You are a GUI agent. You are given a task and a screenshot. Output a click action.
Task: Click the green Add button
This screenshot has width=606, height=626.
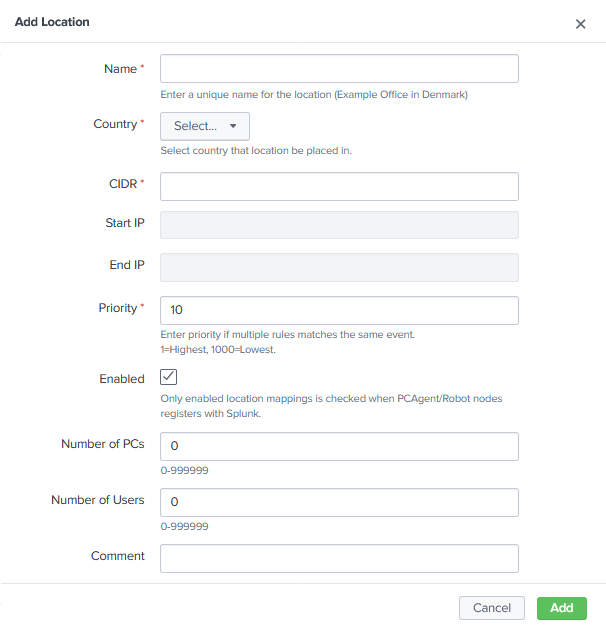[561, 608]
